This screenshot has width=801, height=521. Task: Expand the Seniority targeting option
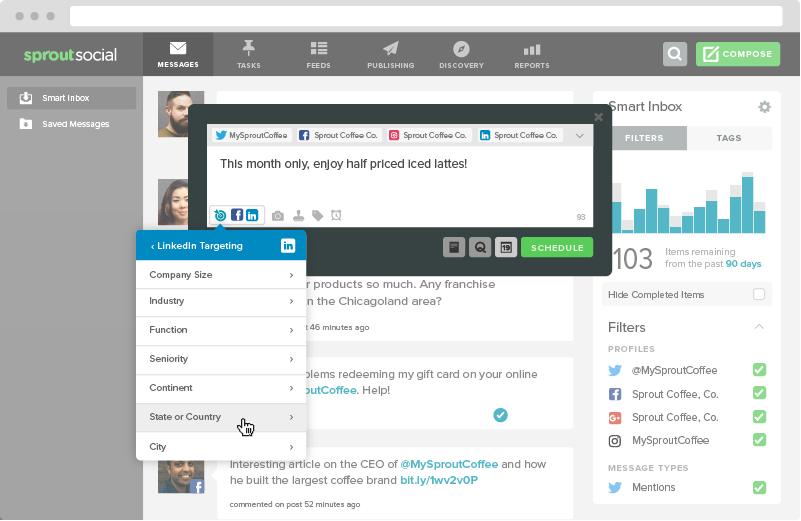221,359
